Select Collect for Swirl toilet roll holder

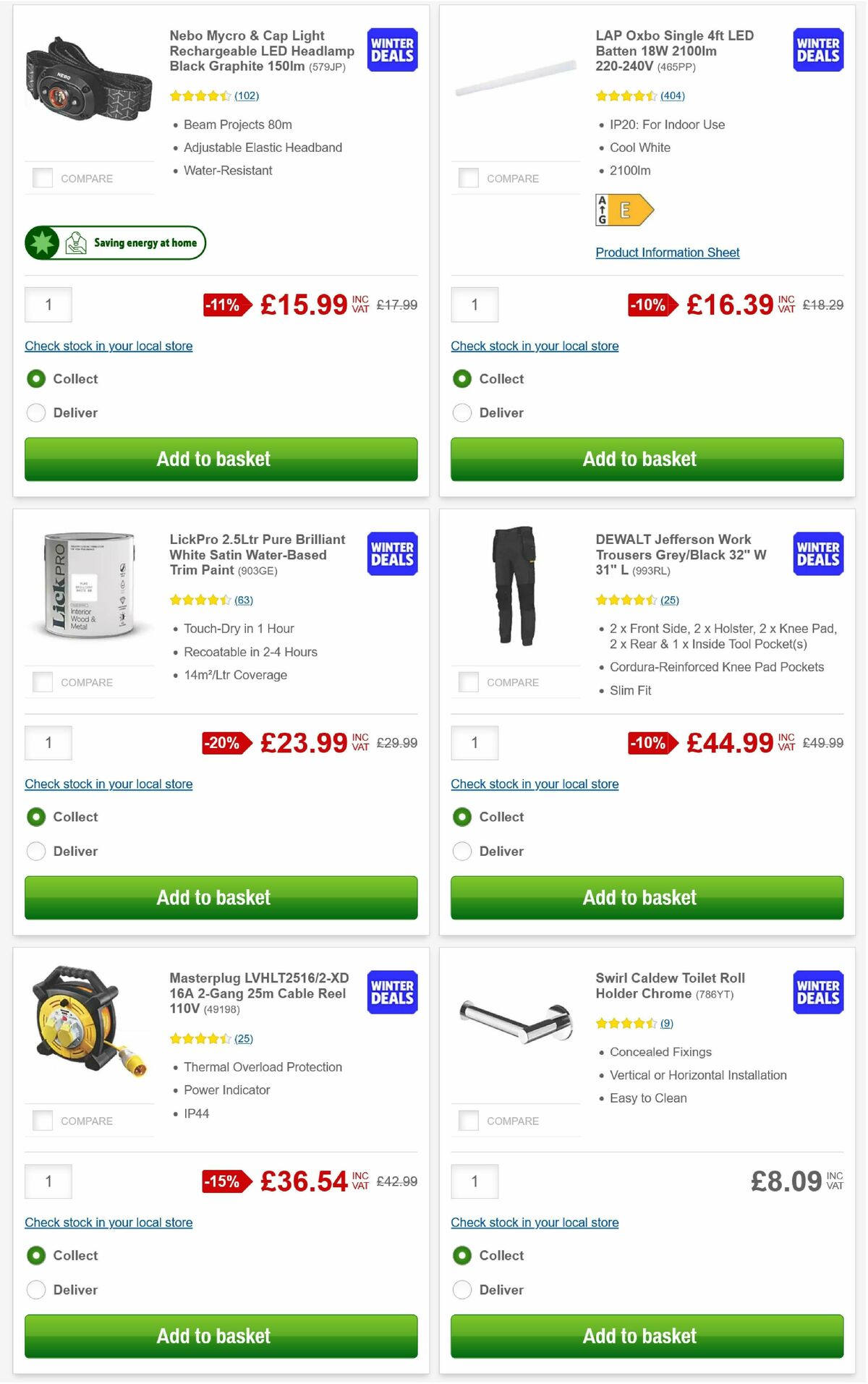point(462,1255)
